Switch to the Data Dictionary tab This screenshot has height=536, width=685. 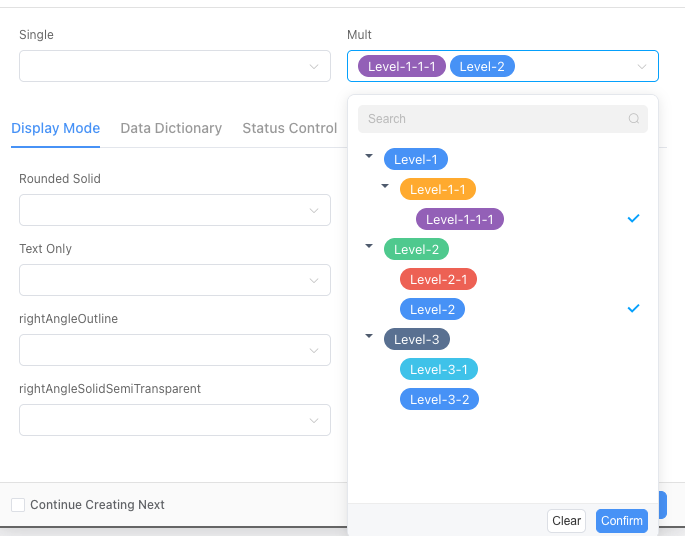click(171, 128)
